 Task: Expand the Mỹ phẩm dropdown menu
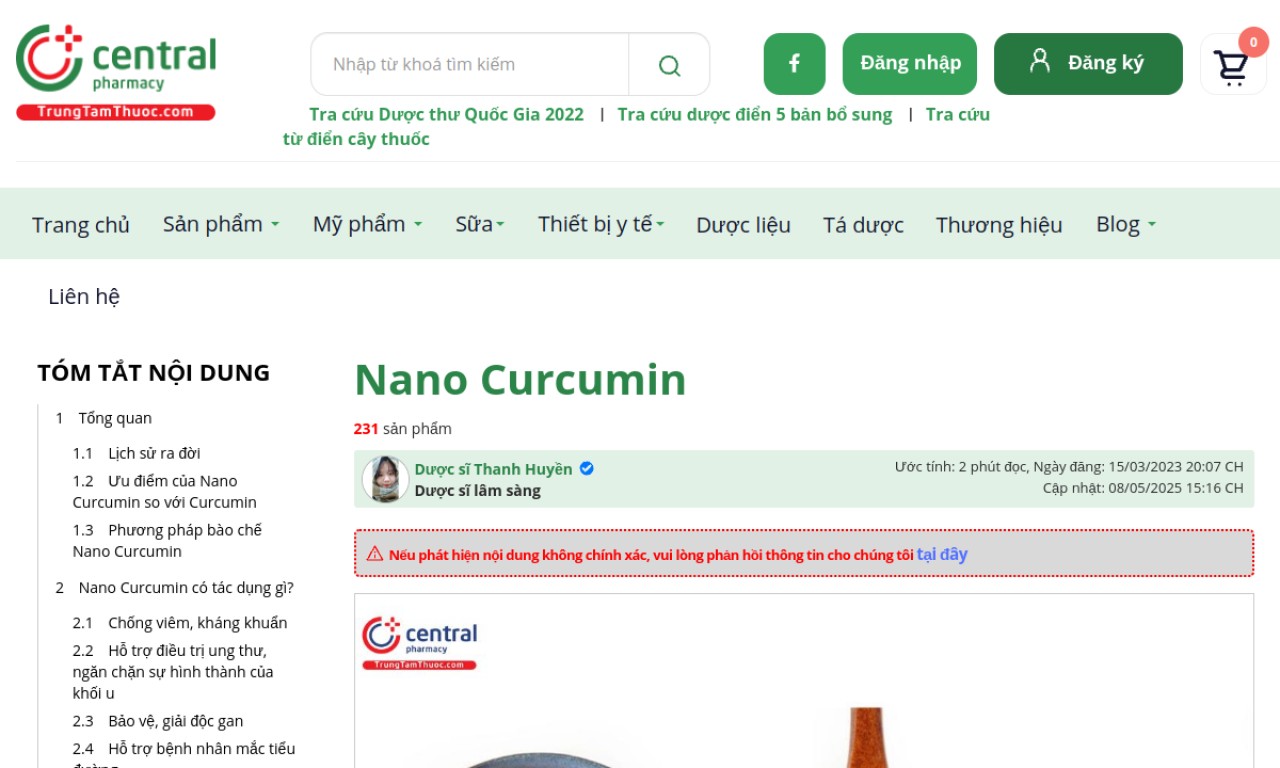click(367, 224)
